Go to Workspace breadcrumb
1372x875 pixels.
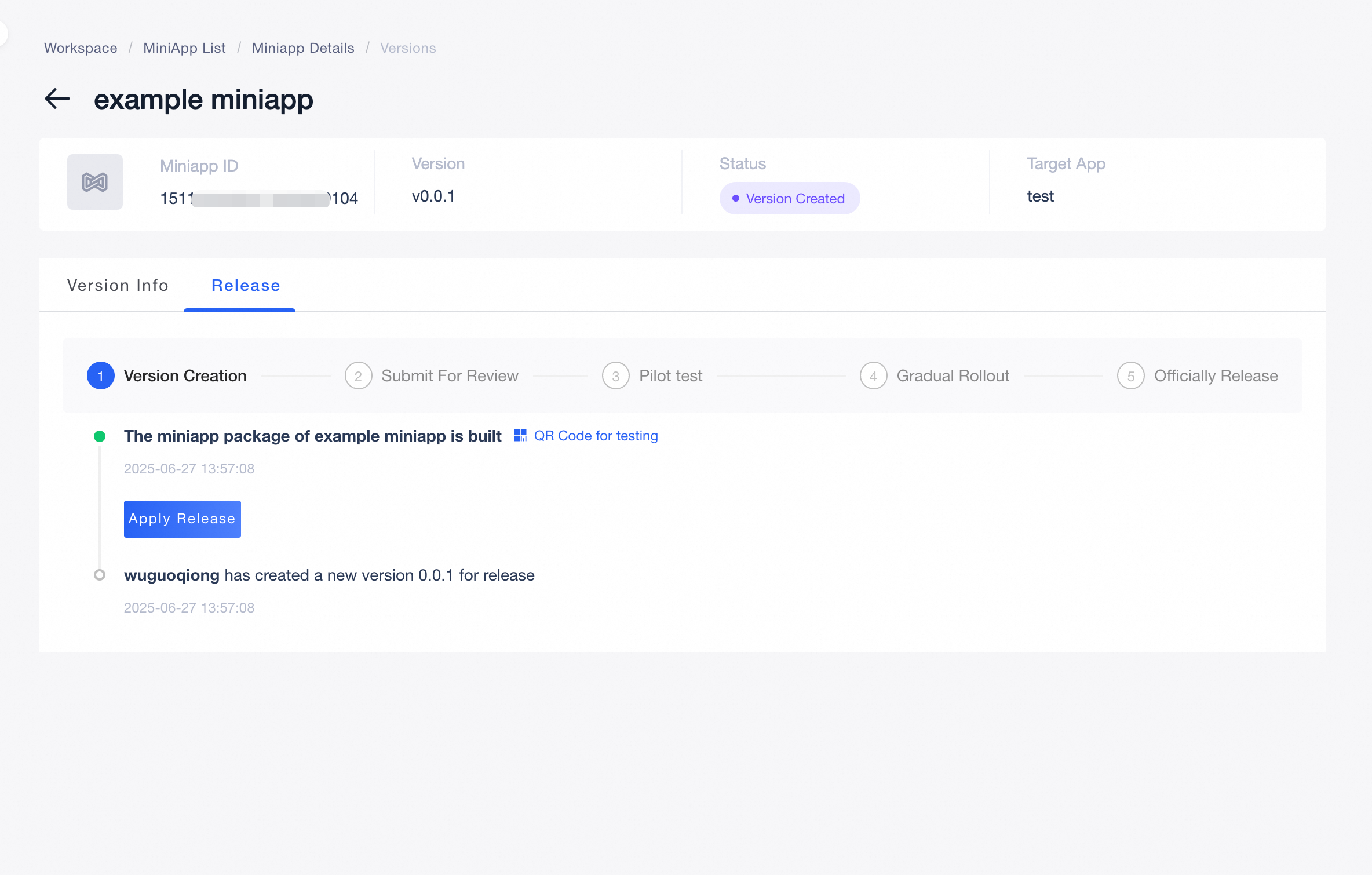(x=81, y=48)
